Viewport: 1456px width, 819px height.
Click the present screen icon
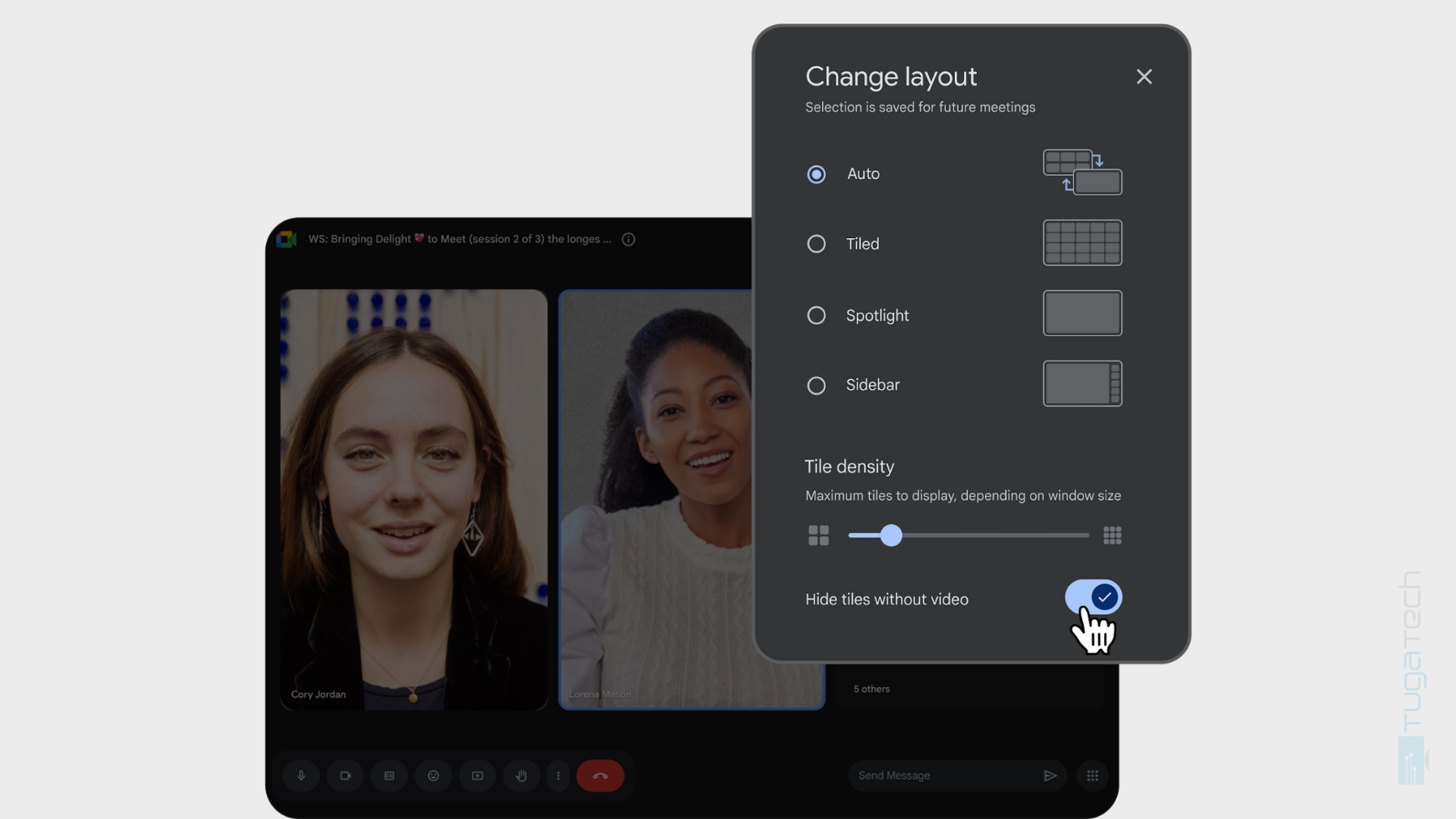coord(477,776)
